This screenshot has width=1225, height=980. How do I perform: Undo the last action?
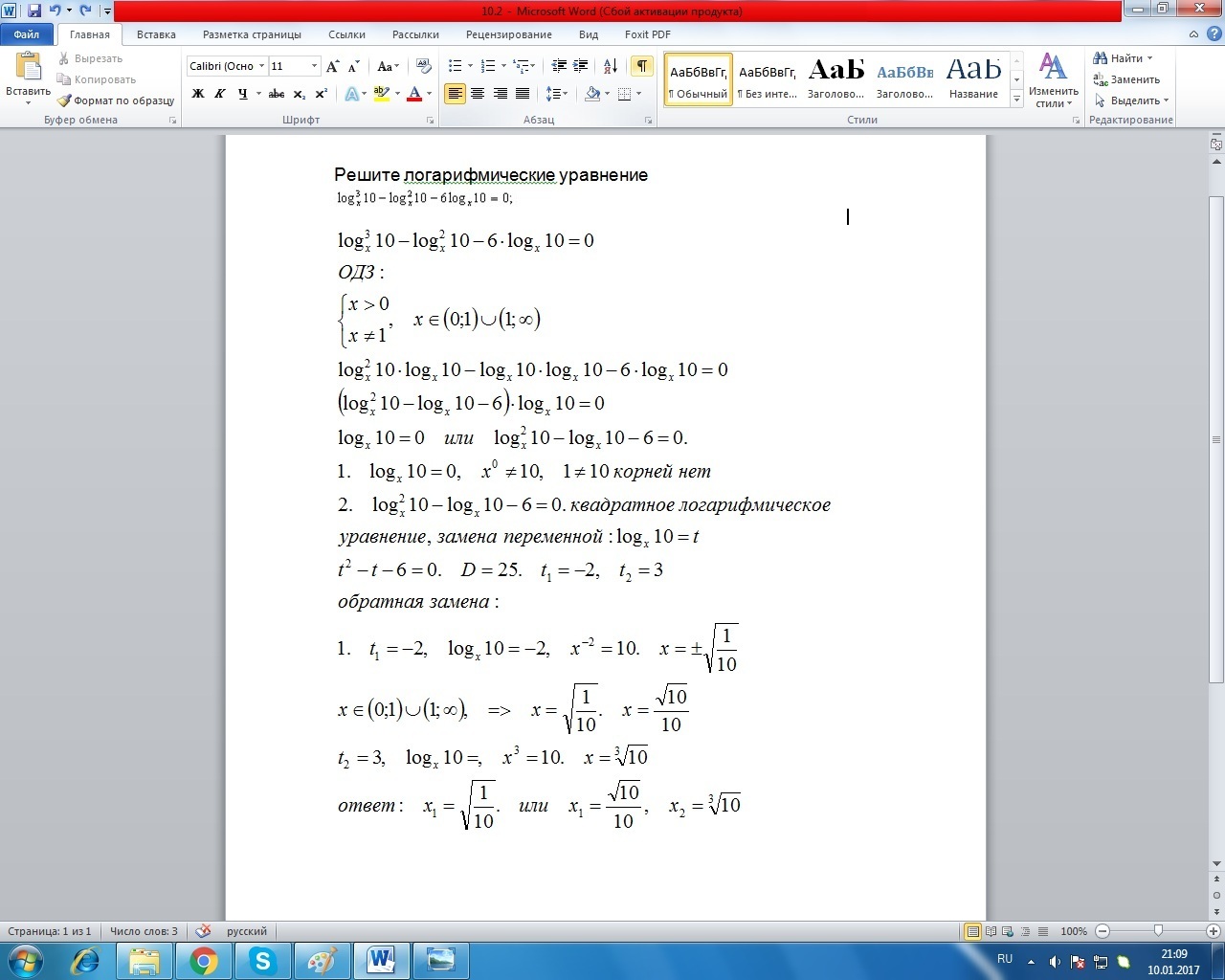(55, 11)
